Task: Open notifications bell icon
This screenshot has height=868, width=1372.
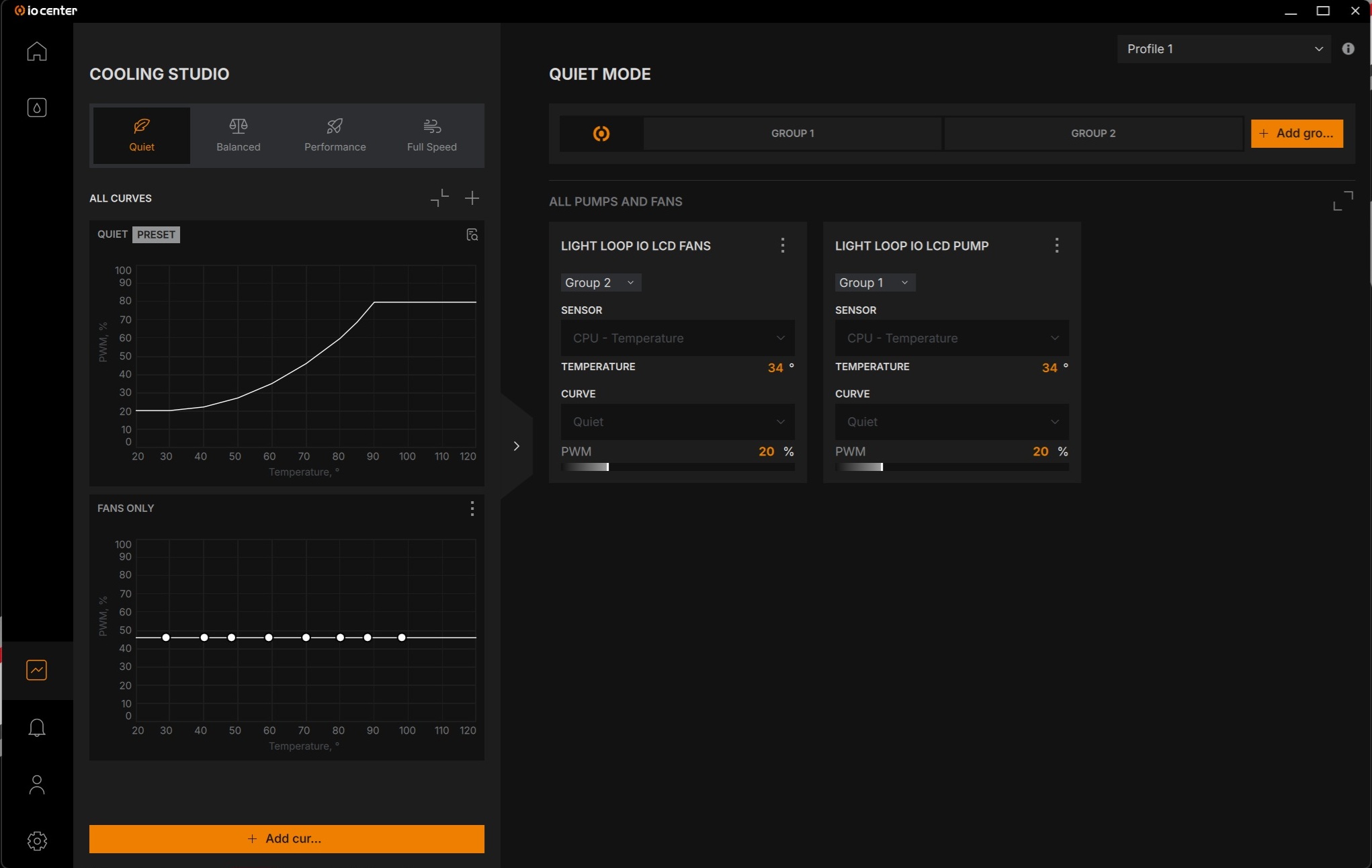Action: pos(37,728)
